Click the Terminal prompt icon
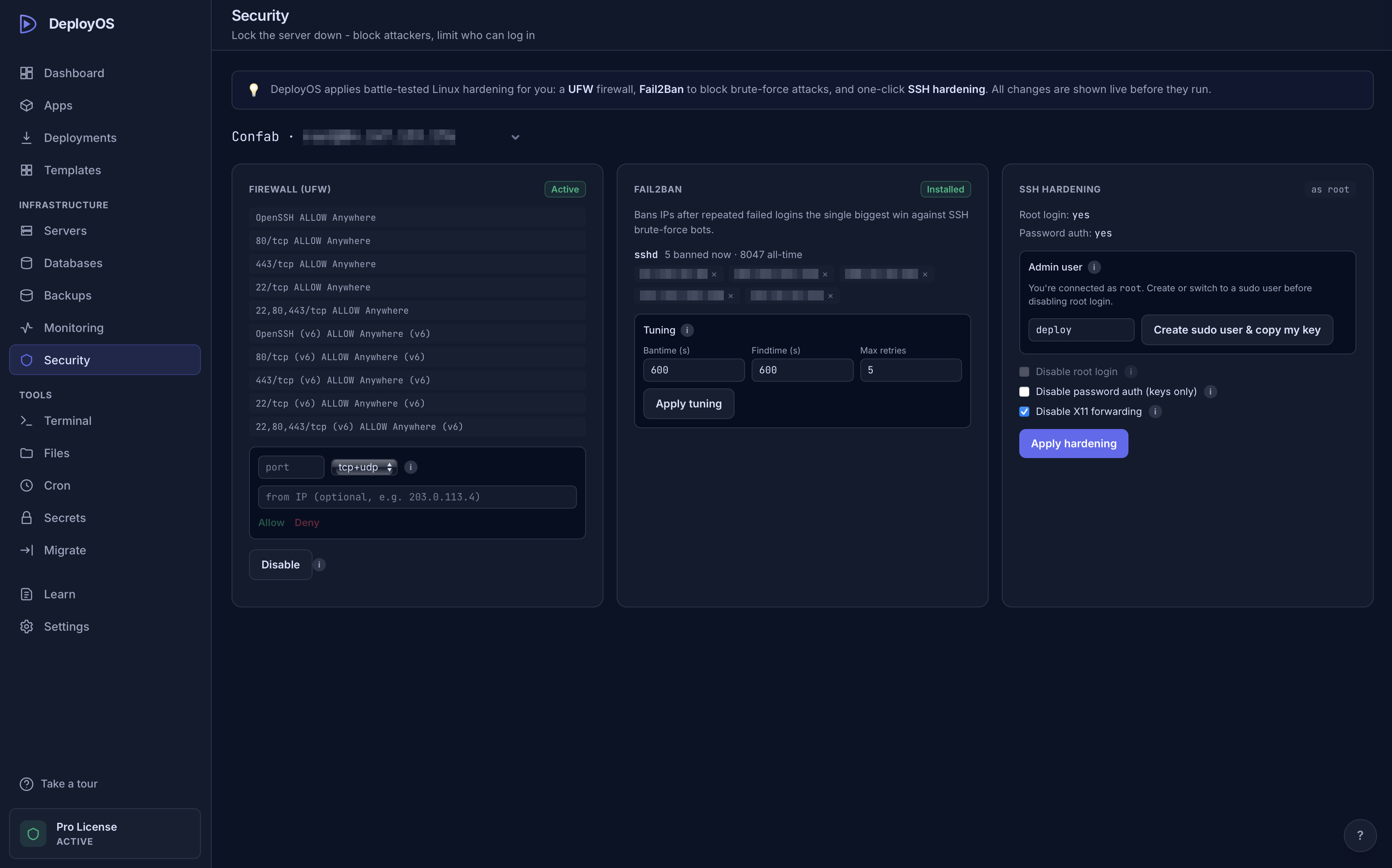This screenshot has height=868, width=1392. click(x=27, y=421)
